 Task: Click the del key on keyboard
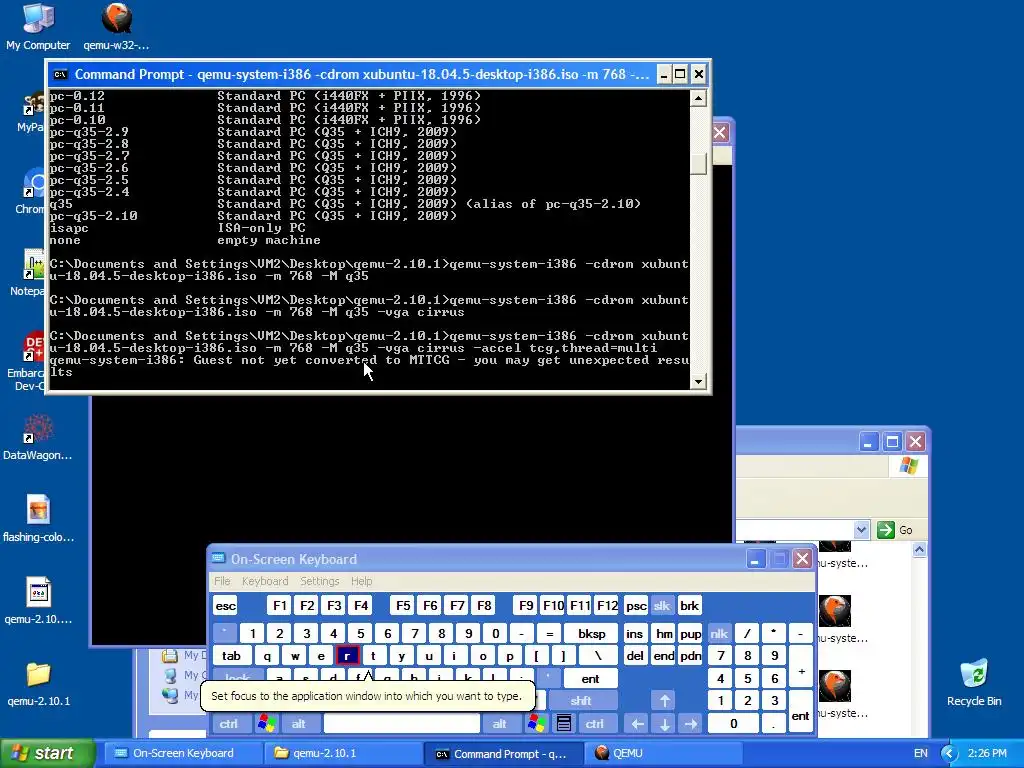pos(635,656)
